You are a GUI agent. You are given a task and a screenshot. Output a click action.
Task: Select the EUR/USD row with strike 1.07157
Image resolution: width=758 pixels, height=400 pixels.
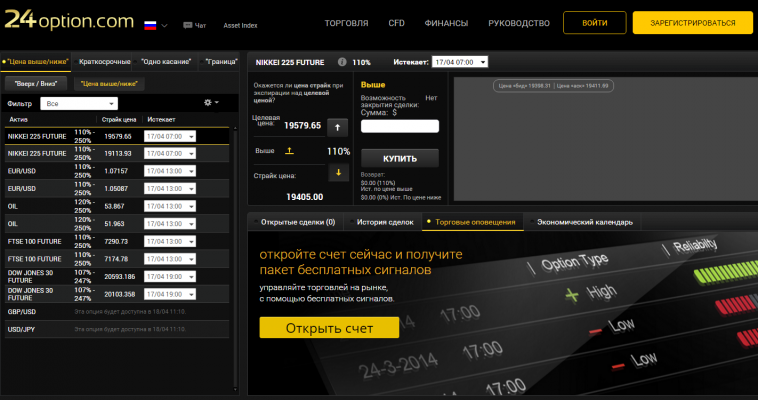[117, 171]
